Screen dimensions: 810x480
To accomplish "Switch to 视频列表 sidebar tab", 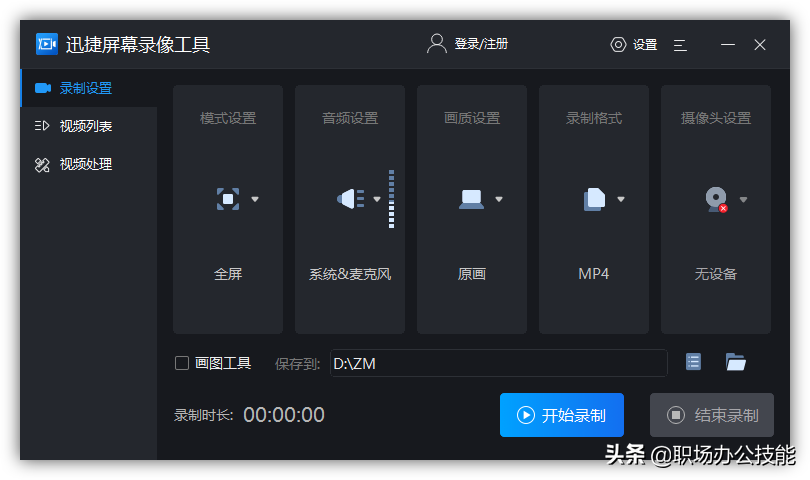I will pos(88,126).
